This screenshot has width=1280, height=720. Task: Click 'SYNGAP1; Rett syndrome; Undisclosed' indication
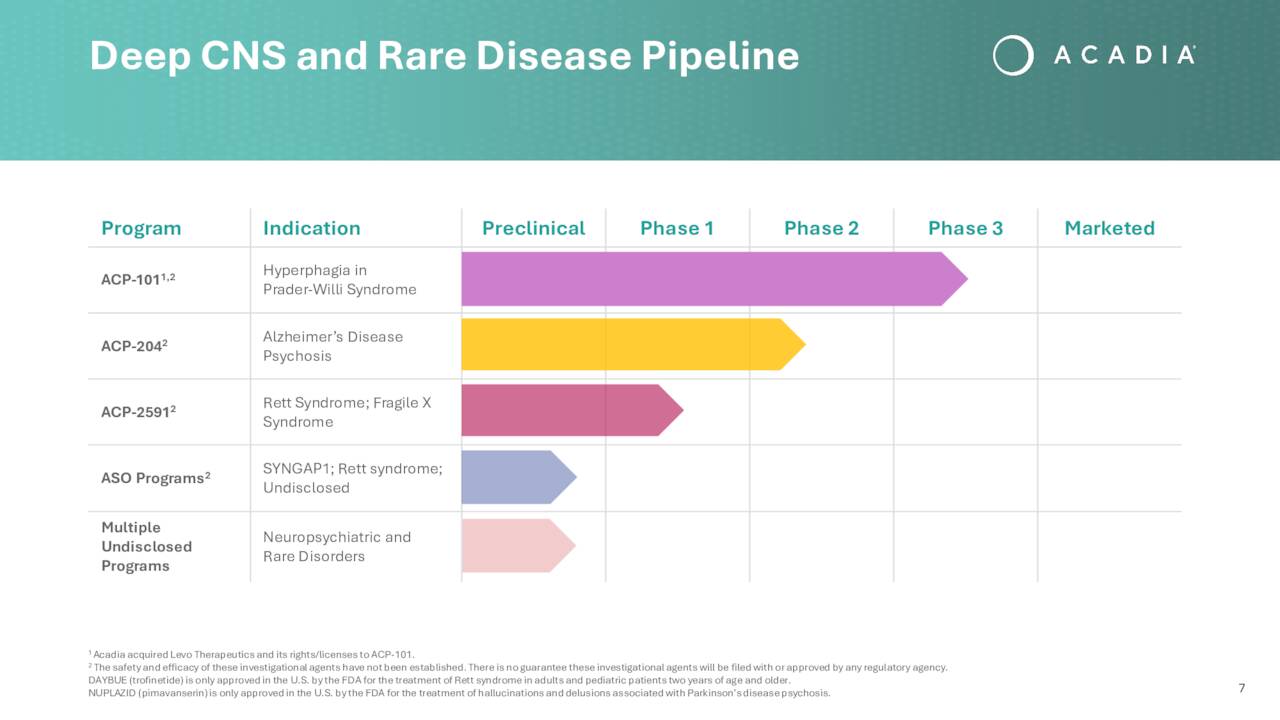tap(352, 478)
